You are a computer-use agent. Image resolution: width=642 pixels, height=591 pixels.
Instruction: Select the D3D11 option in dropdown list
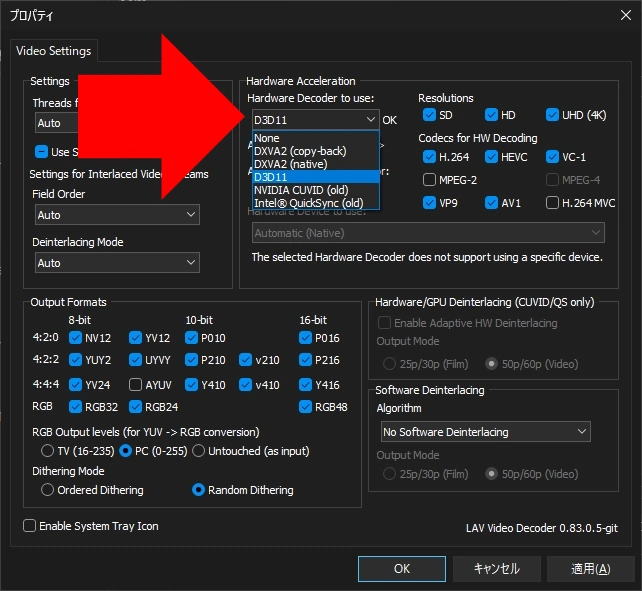pyautogui.click(x=316, y=177)
